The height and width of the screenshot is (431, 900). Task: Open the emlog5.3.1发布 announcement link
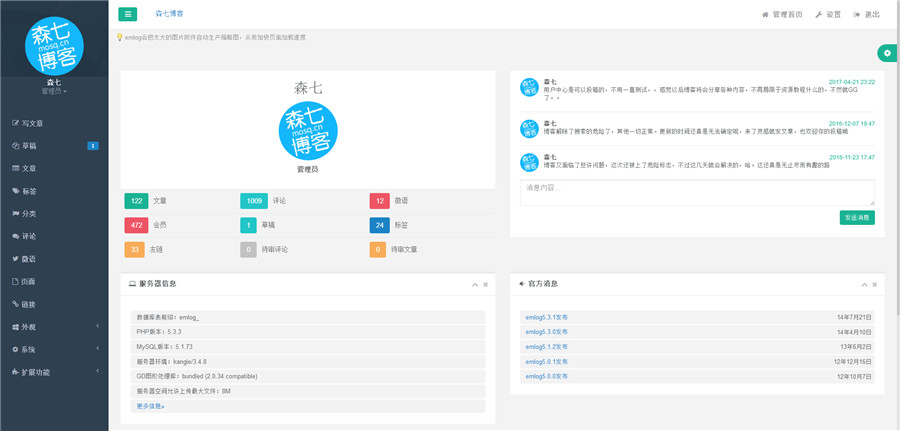point(546,317)
